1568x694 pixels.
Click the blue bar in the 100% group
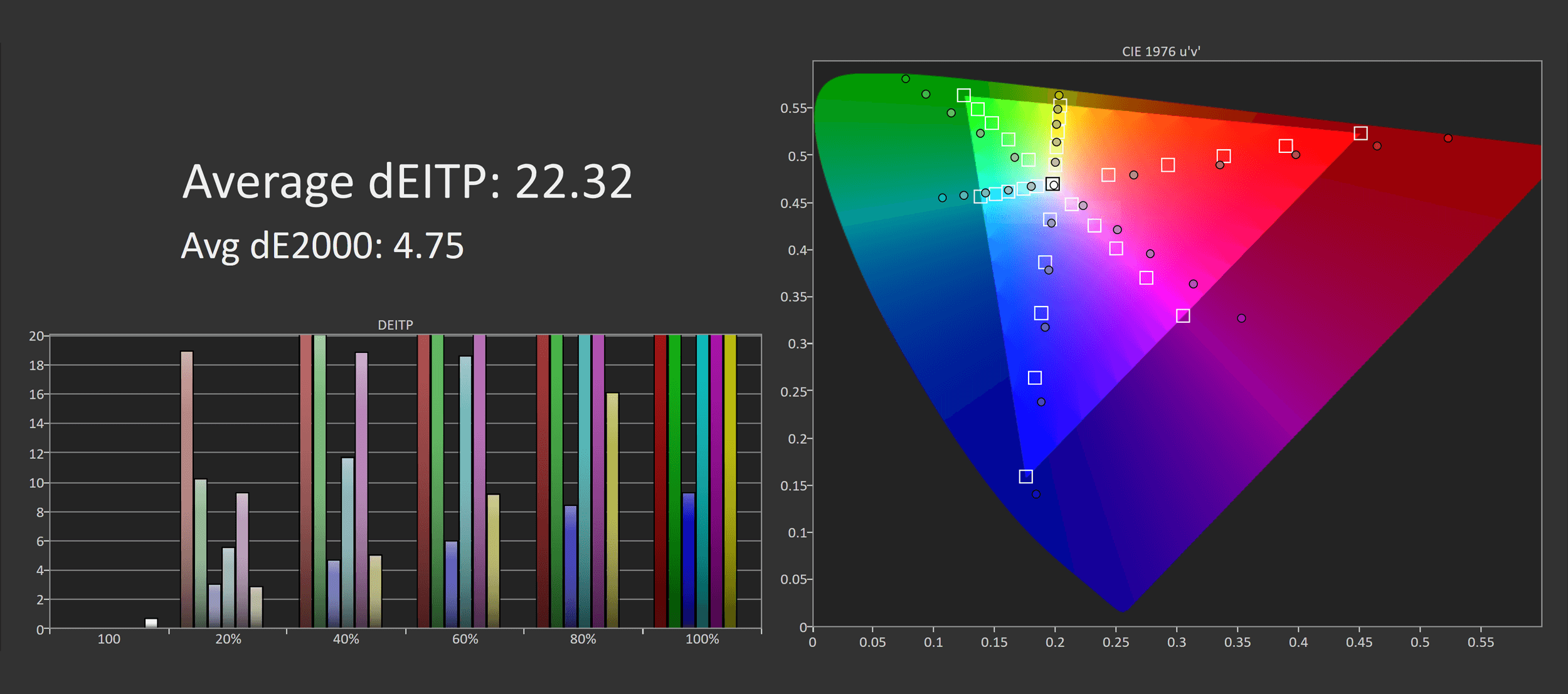point(689,560)
